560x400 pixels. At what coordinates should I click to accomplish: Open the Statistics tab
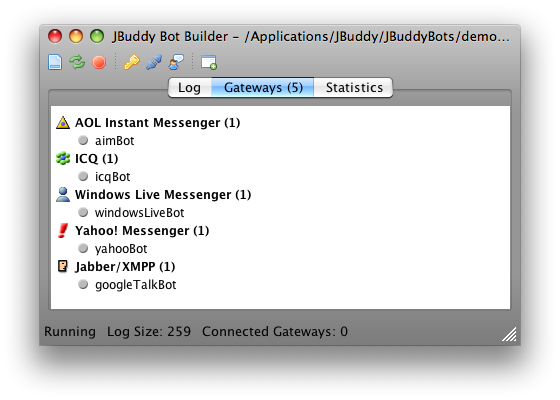[x=354, y=88]
